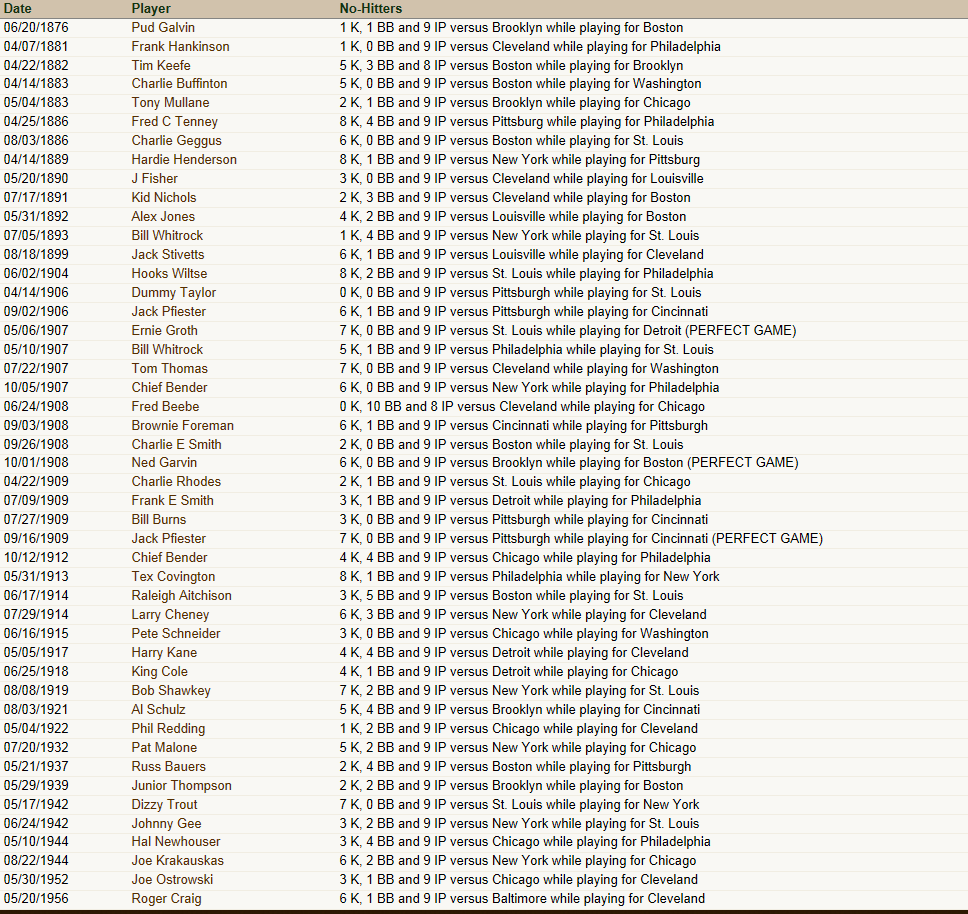Click the No-Hitters column header
Screen dimensions: 968x914
[x=370, y=8]
